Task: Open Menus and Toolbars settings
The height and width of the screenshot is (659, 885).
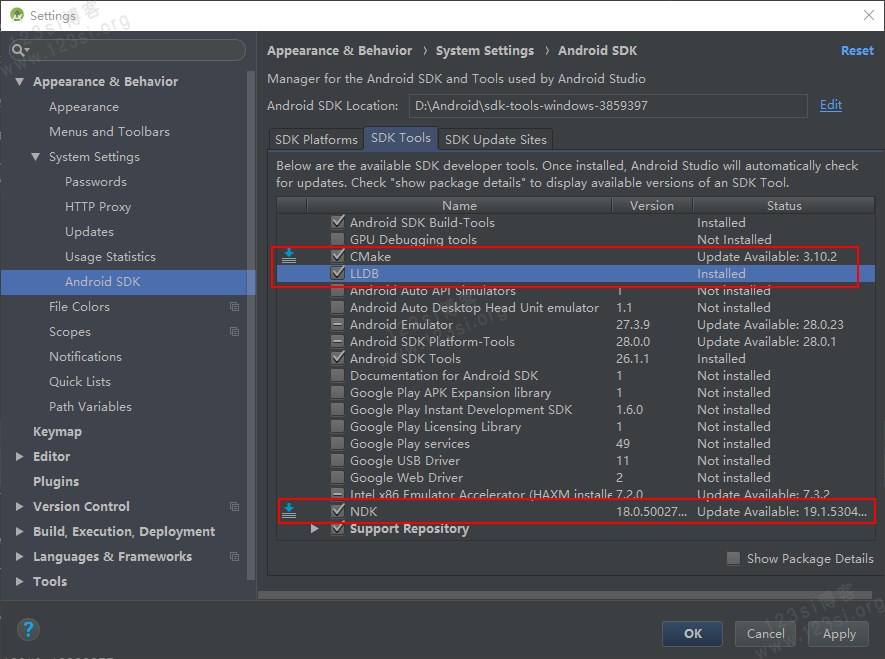Action: 109,131
